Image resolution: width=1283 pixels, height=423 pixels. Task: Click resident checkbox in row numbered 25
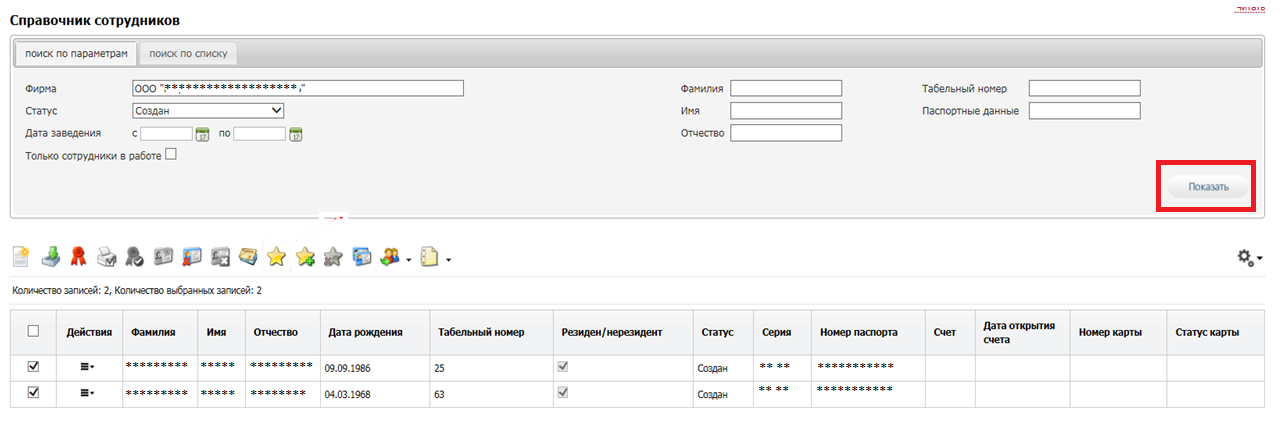pos(563,367)
